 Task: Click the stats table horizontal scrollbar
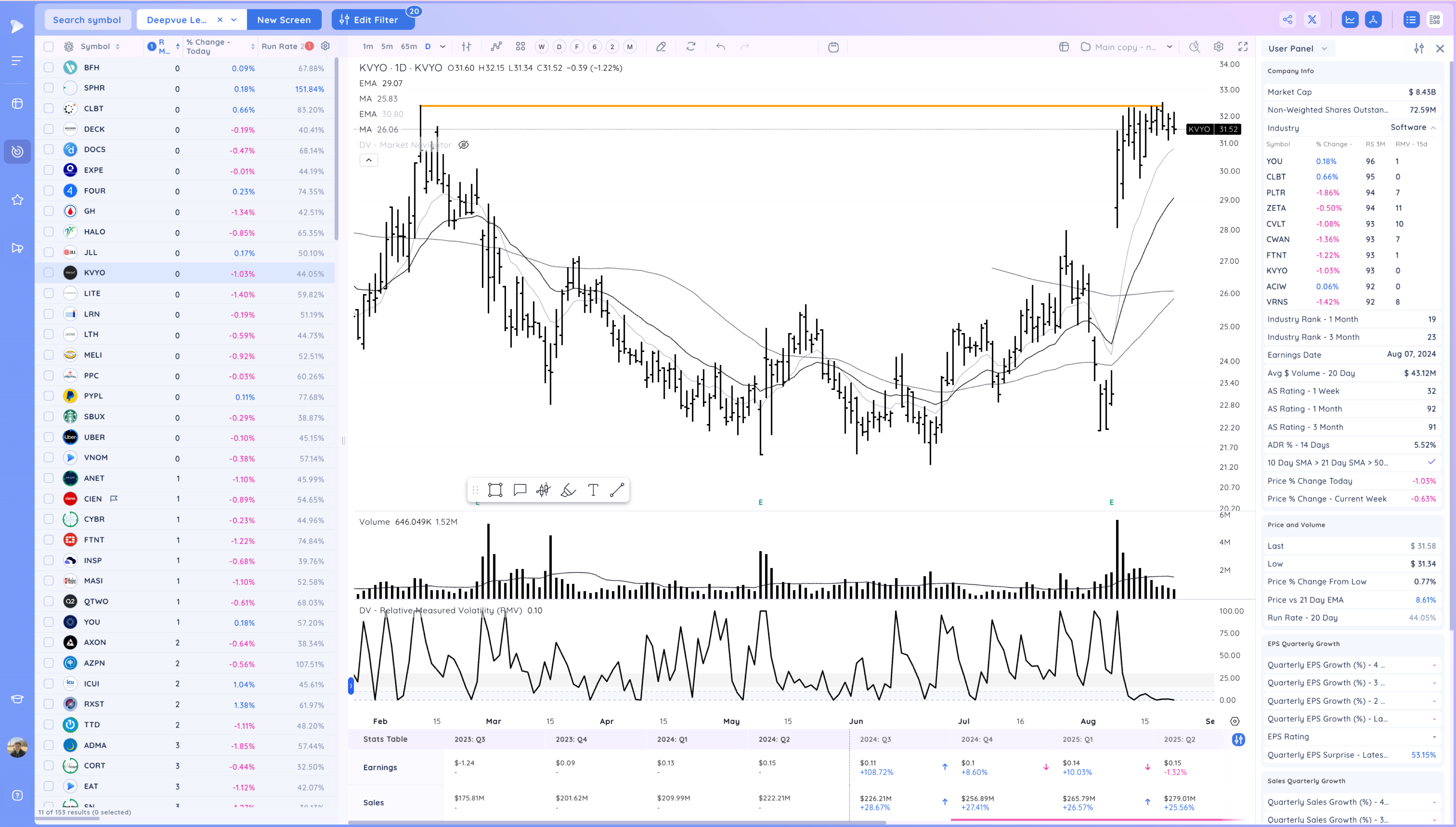coord(617,822)
